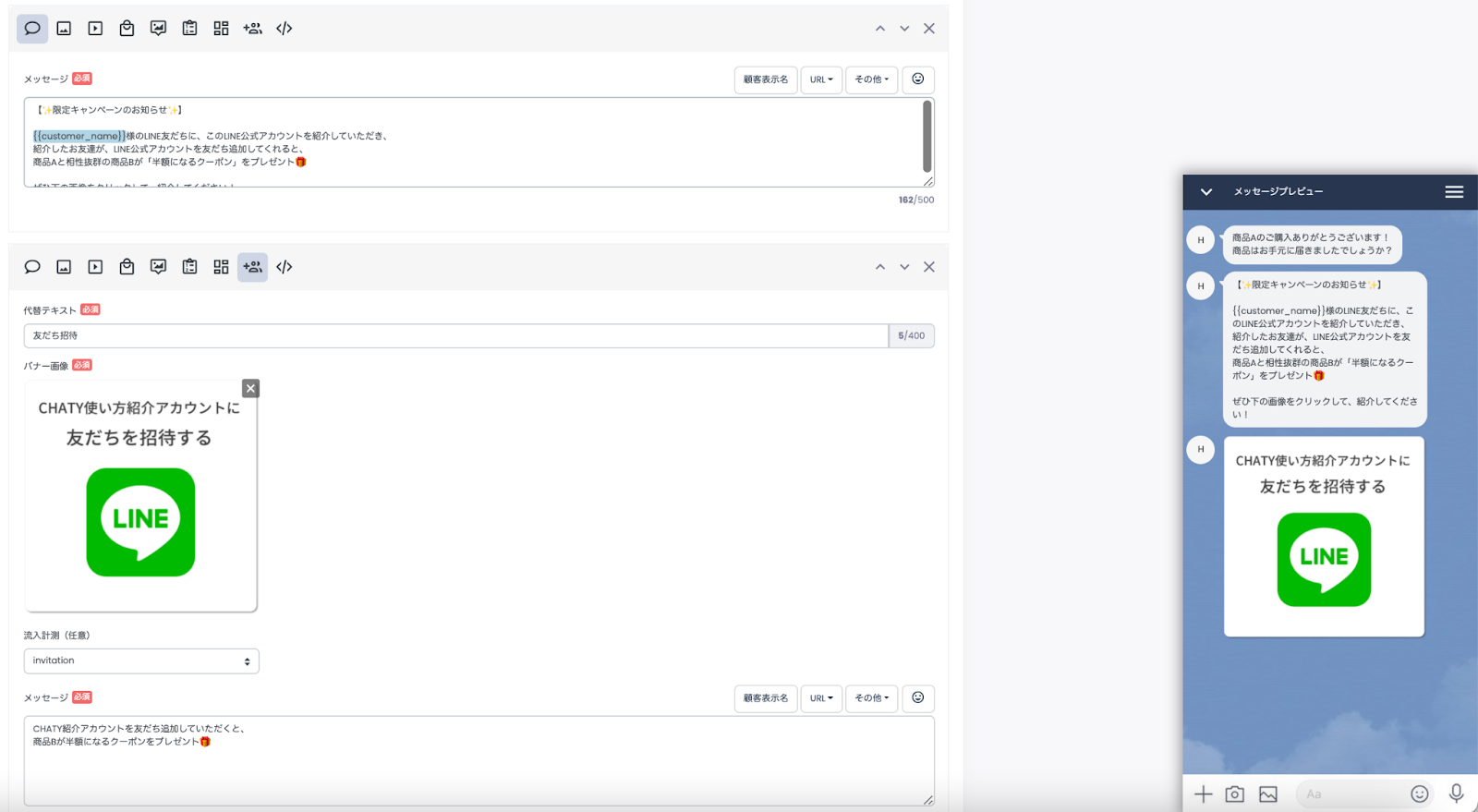This screenshot has width=1478, height=812.
Task: Click the smiley icon in the preview input
Action: pos(1420,794)
